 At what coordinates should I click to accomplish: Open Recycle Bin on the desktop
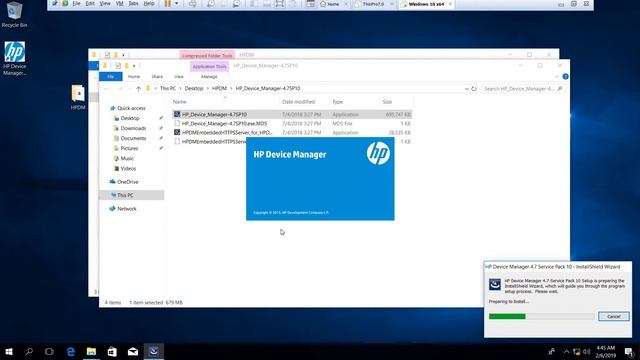14,15
